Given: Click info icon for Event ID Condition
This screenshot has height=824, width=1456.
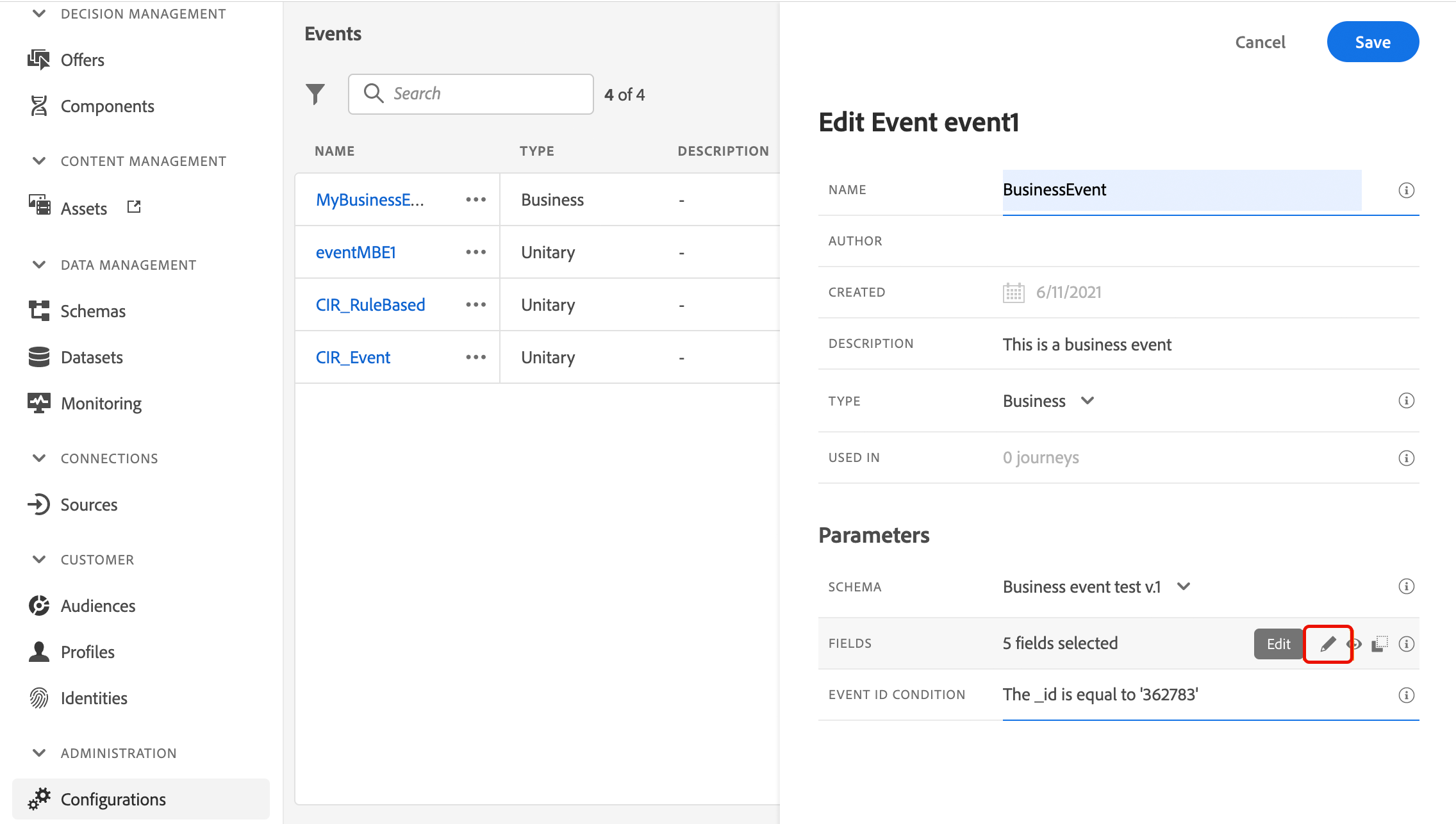Looking at the screenshot, I should (x=1406, y=695).
